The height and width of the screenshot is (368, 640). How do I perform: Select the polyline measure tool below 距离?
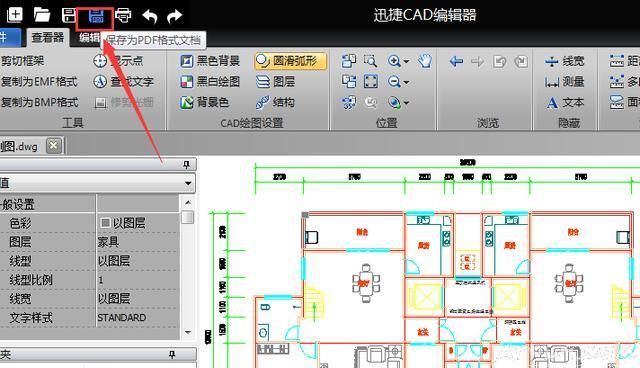tap(624, 81)
